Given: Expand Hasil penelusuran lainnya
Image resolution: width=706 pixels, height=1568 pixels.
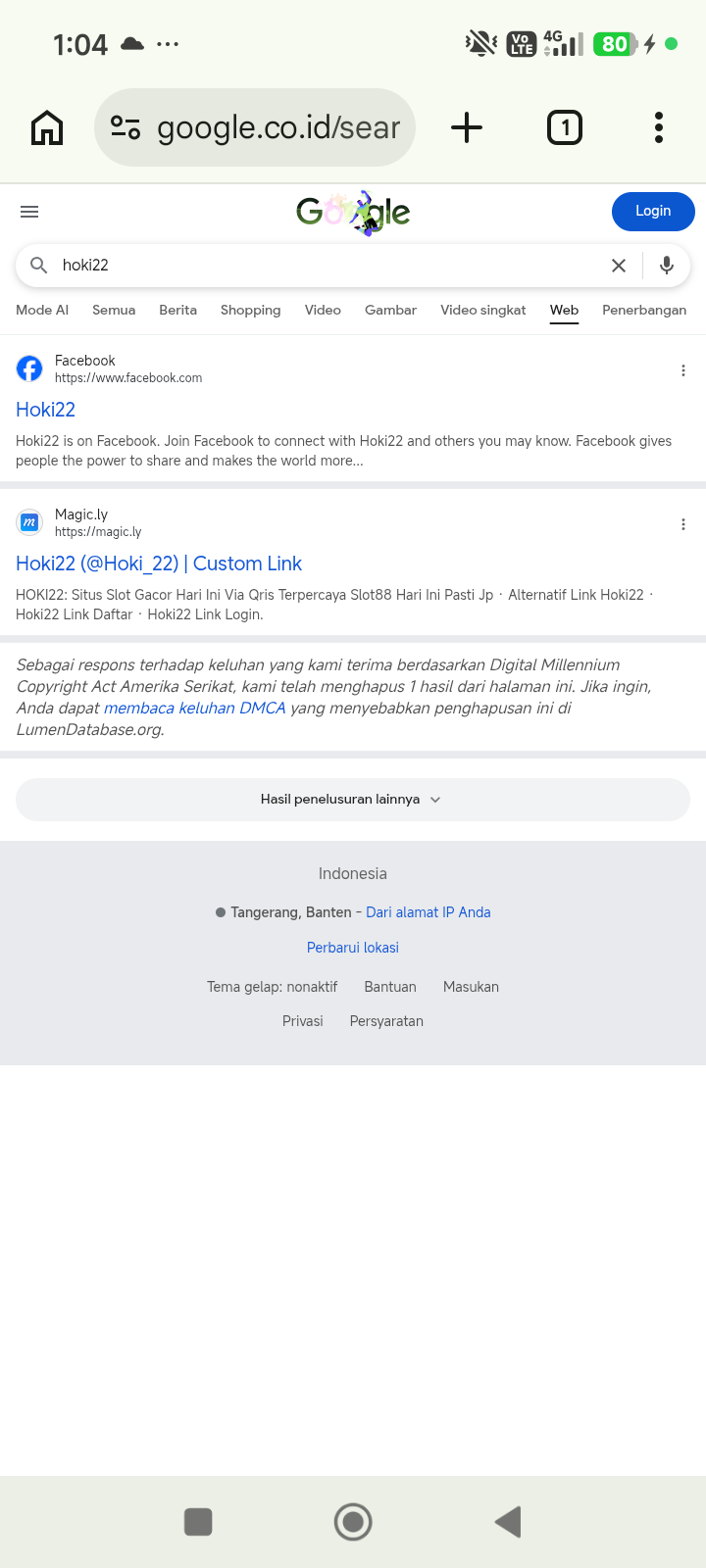Looking at the screenshot, I should click(353, 800).
